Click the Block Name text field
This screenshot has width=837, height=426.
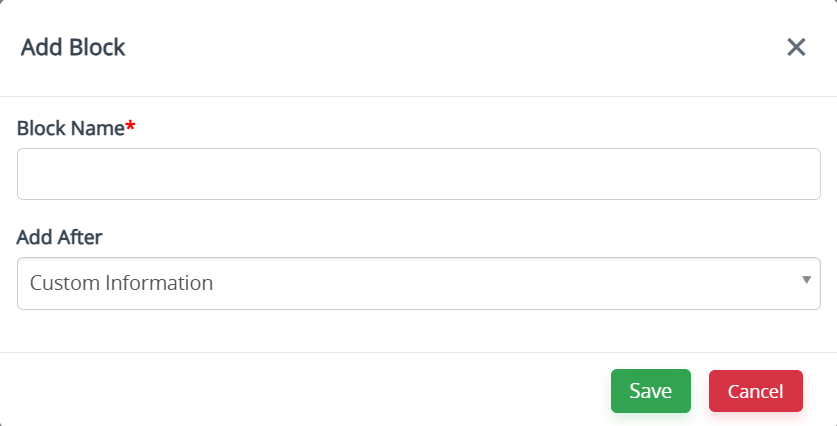(x=418, y=174)
